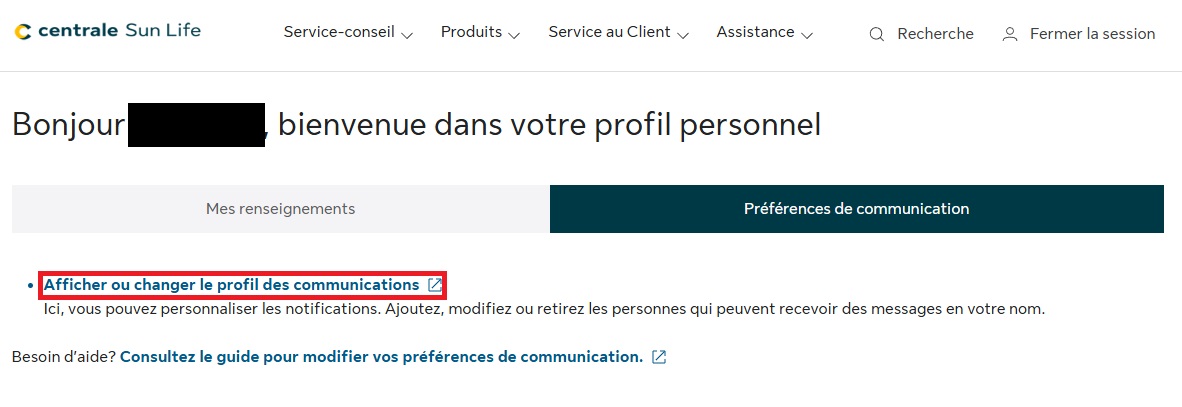Click external-link icon beside the guide link
Viewport: 1182px width, 407px height.
coord(659,357)
